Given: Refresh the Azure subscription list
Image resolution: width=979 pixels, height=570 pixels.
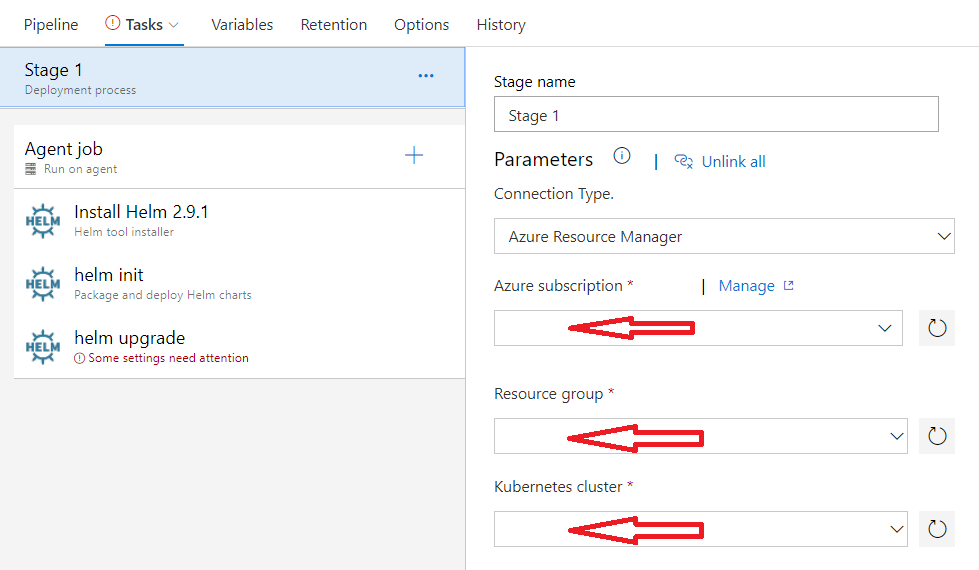Looking at the screenshot, I should point(937,328).
